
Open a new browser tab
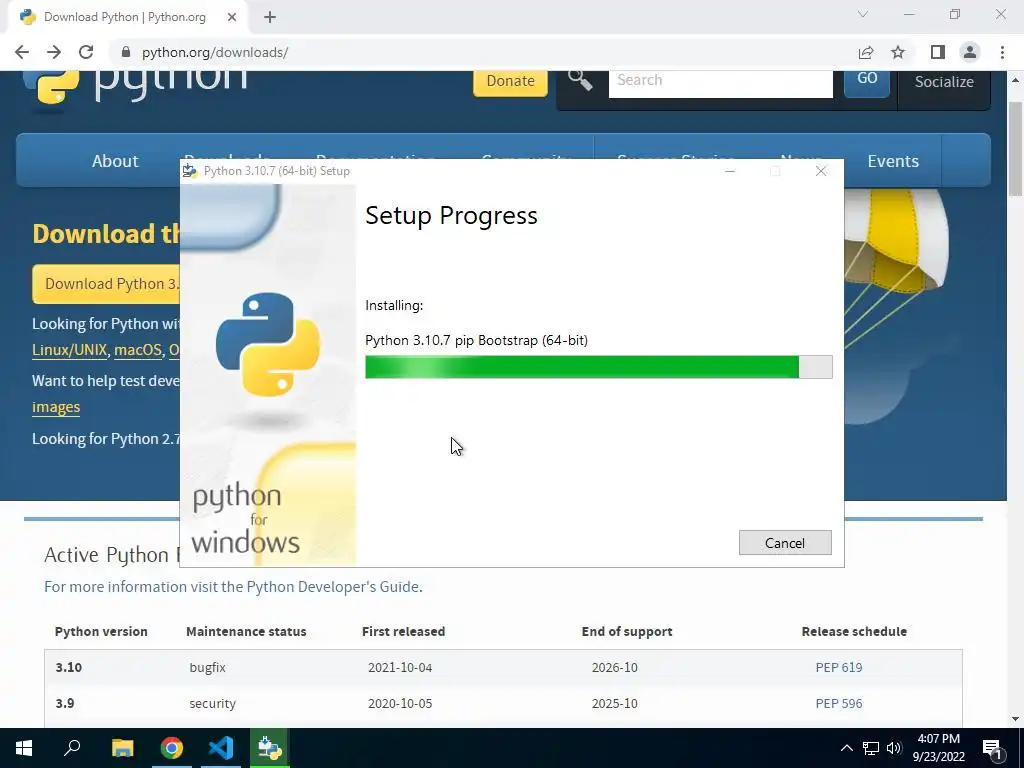click(270, 17)
